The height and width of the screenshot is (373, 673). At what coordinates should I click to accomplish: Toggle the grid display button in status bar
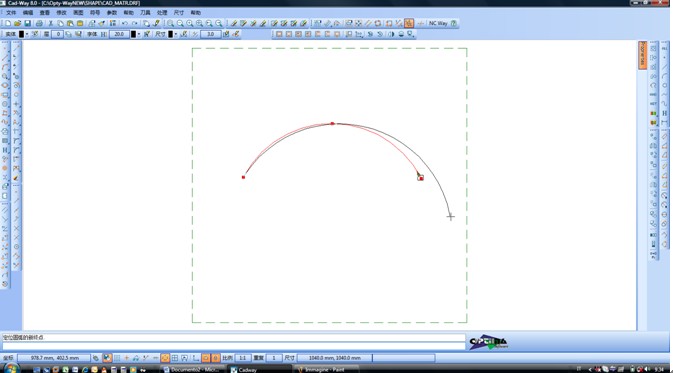pyautogui.click(x=175, y=358)
